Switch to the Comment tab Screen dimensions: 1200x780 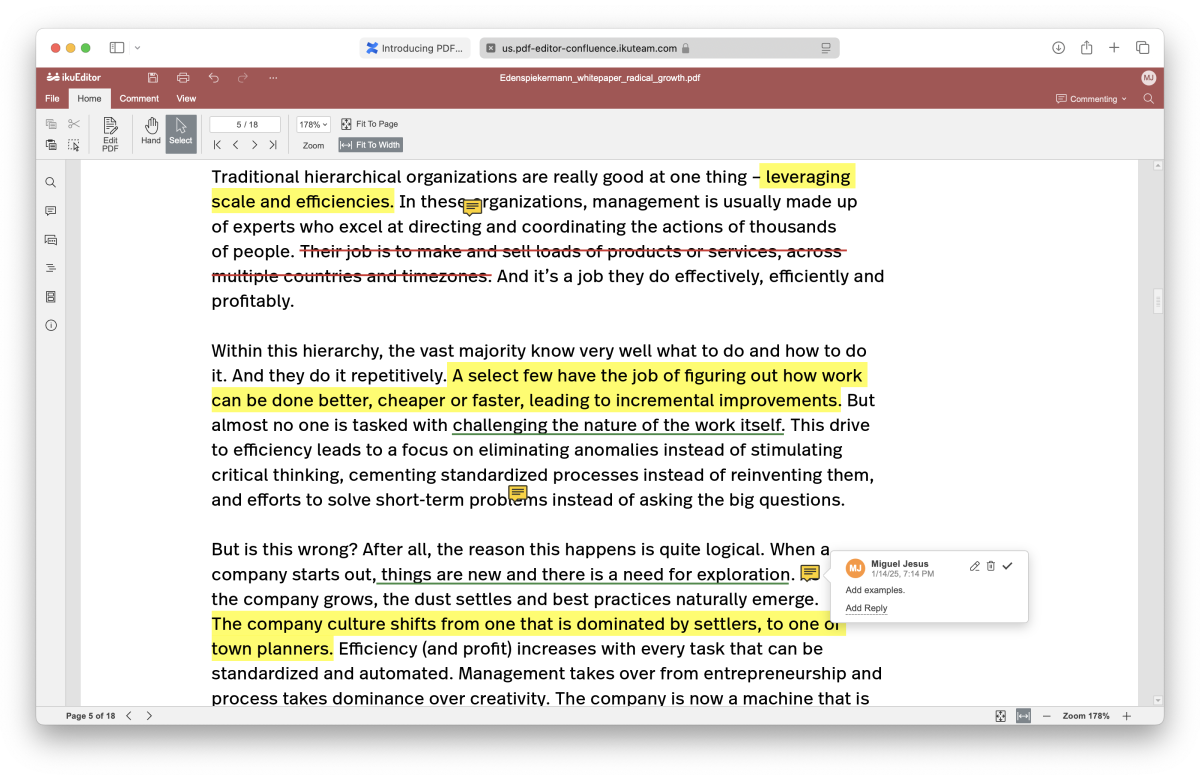point(139,99)
